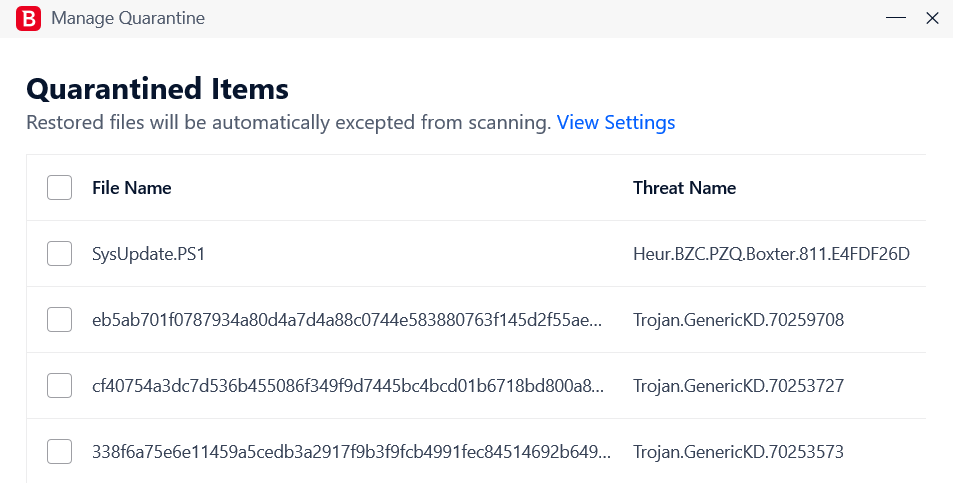Choose the Trojan.GenericKD.70253573 threat entry

click(738, 451)
